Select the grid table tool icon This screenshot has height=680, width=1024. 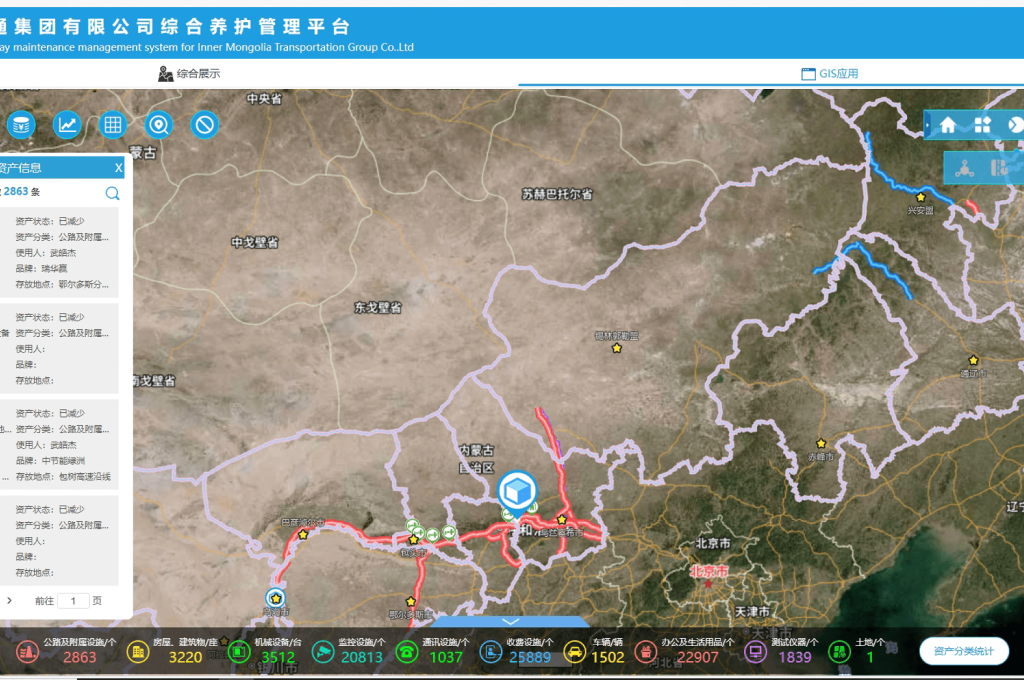click(113, 124)
